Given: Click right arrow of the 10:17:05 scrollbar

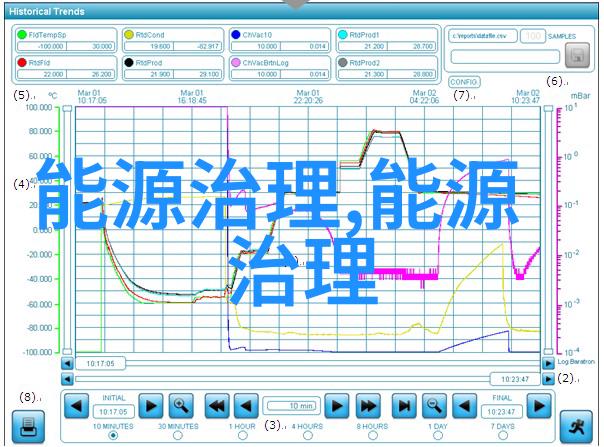Looking at the screenshot, I should (x=548, y=363).
